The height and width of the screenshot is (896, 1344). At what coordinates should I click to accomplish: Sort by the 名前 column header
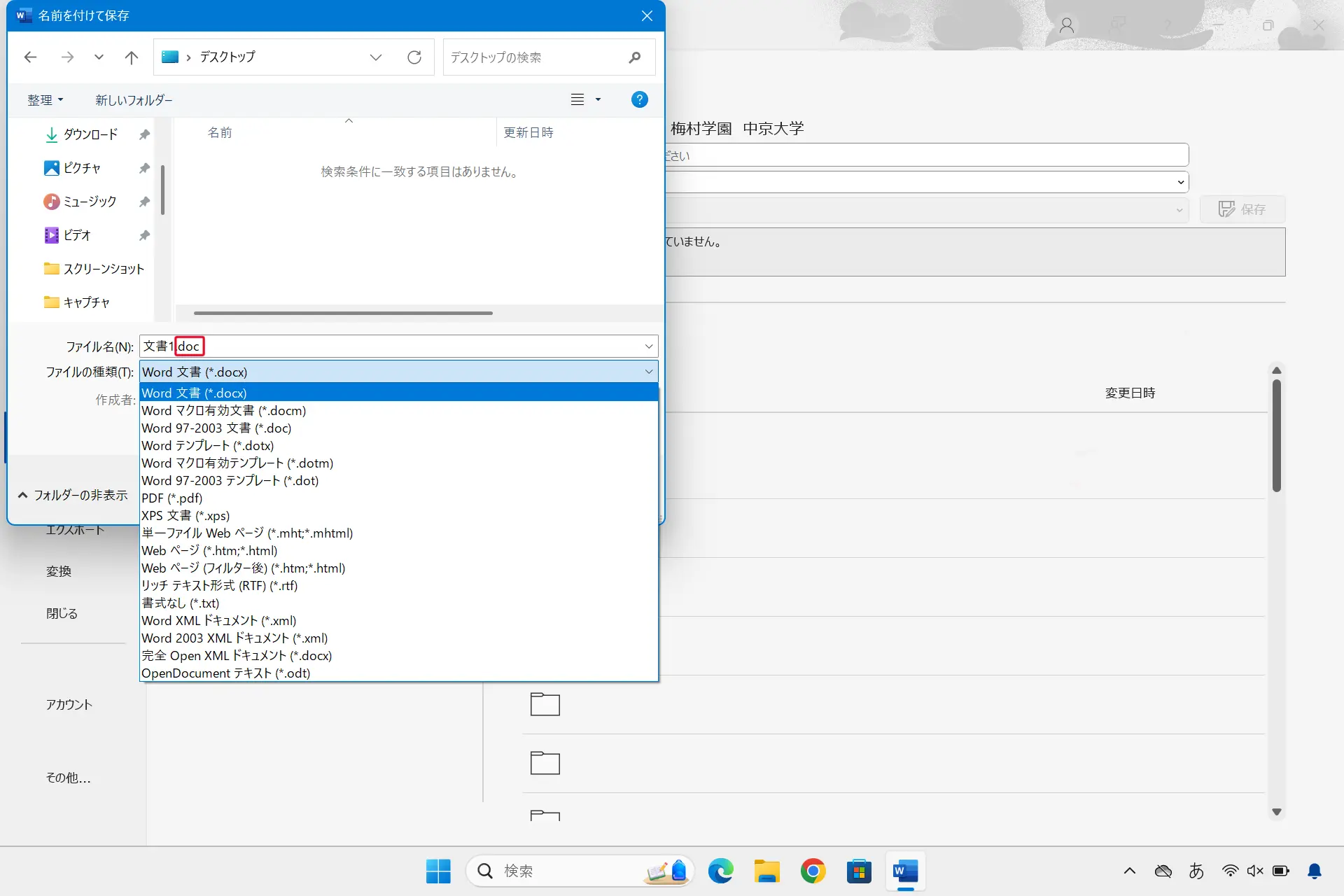point(220,132)
